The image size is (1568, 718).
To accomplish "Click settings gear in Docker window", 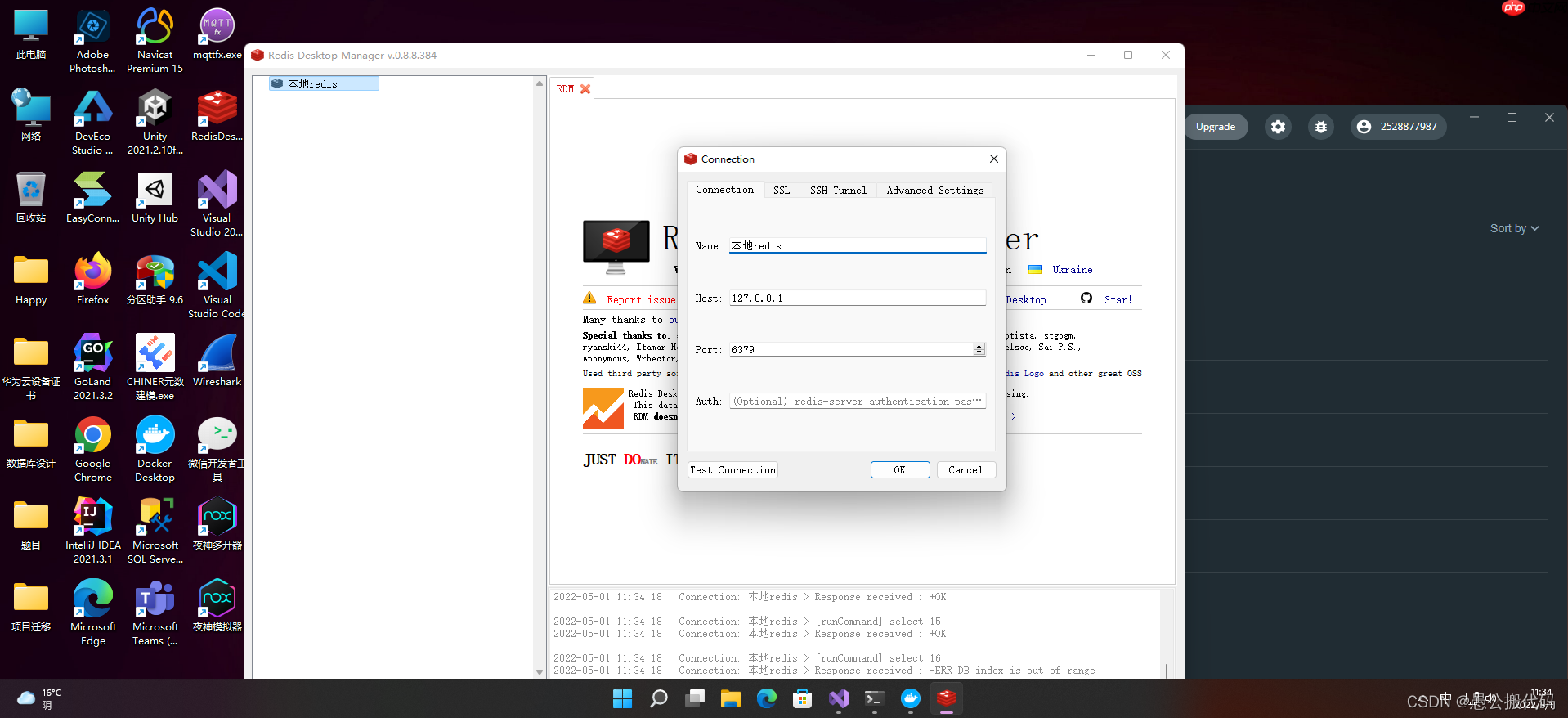I will 1278,127.
